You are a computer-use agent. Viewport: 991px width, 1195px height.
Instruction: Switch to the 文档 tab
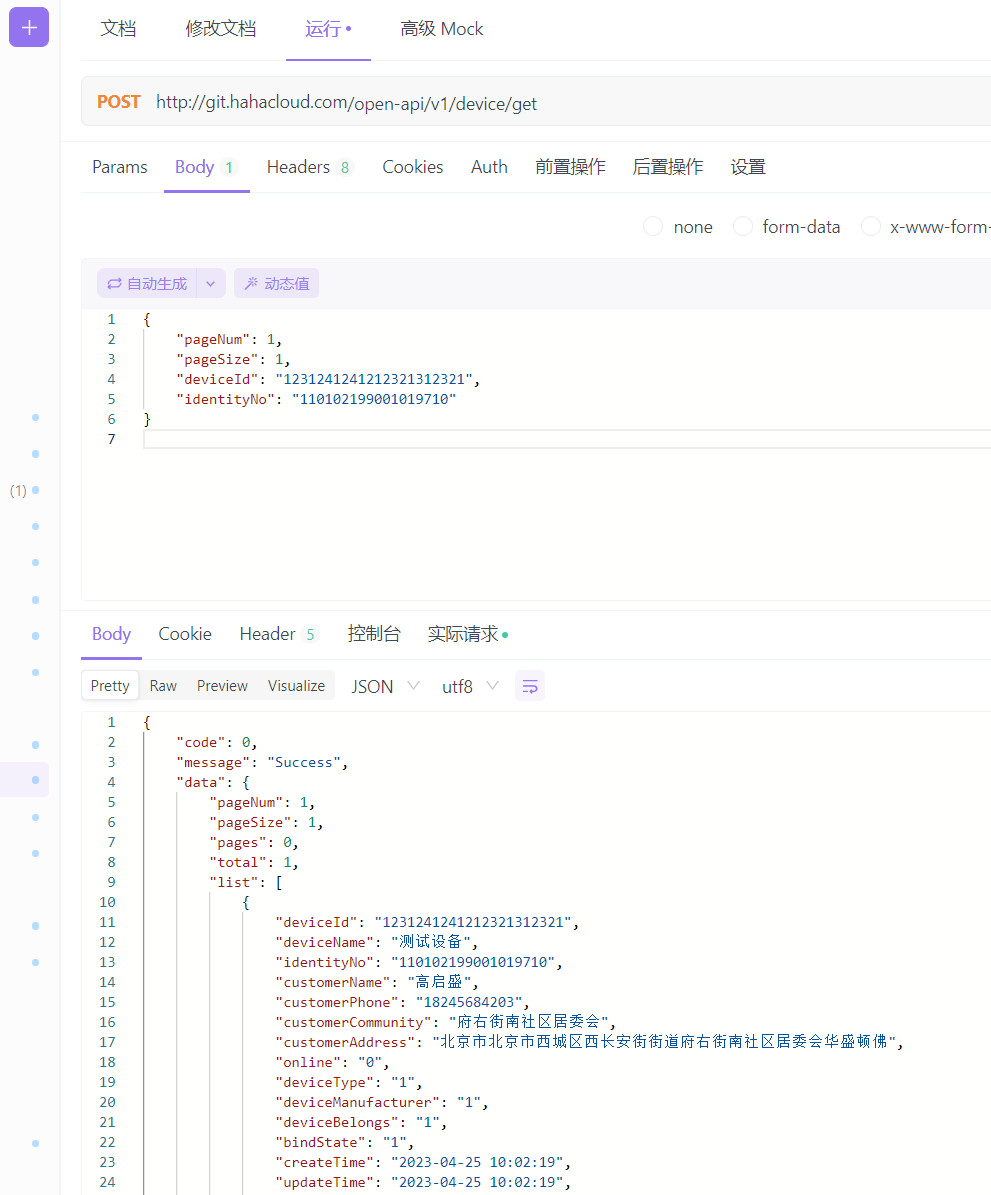(x=118, y=29)
